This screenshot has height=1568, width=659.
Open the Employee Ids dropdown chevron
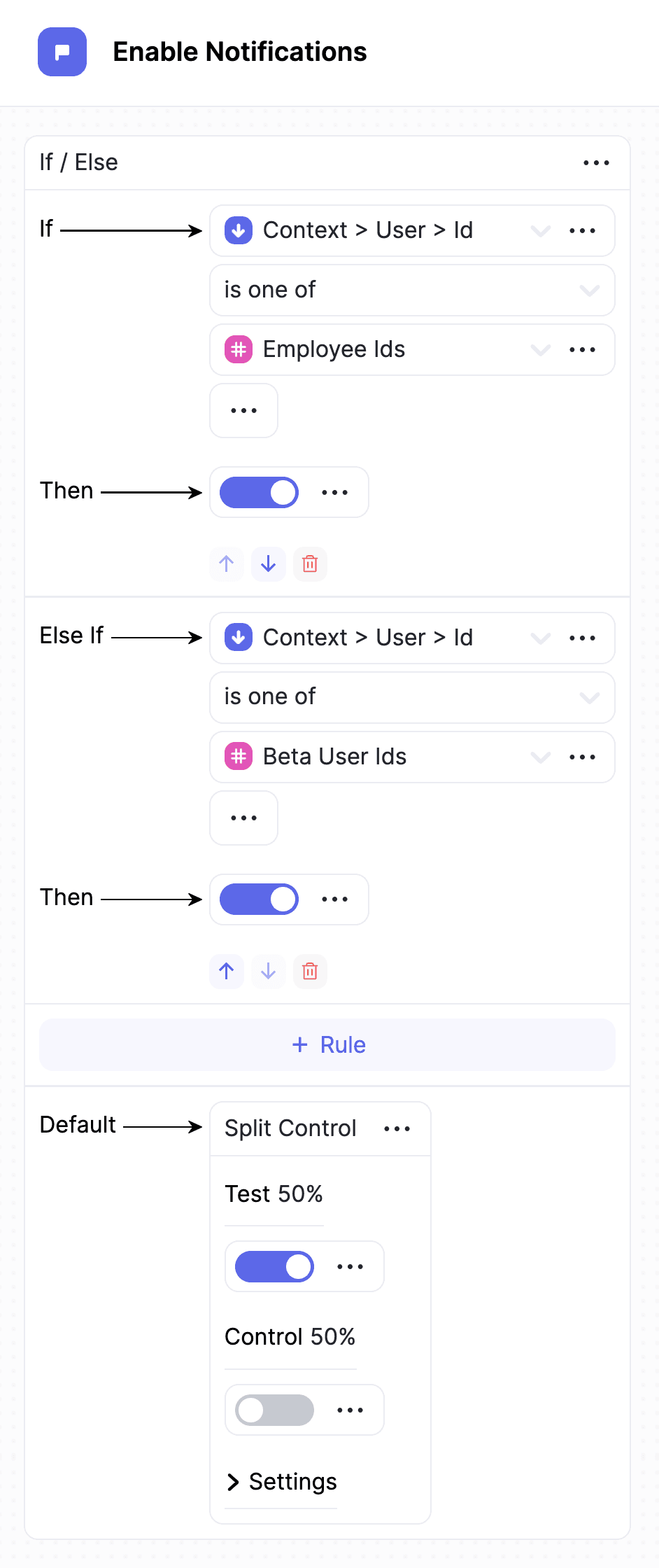541,349
